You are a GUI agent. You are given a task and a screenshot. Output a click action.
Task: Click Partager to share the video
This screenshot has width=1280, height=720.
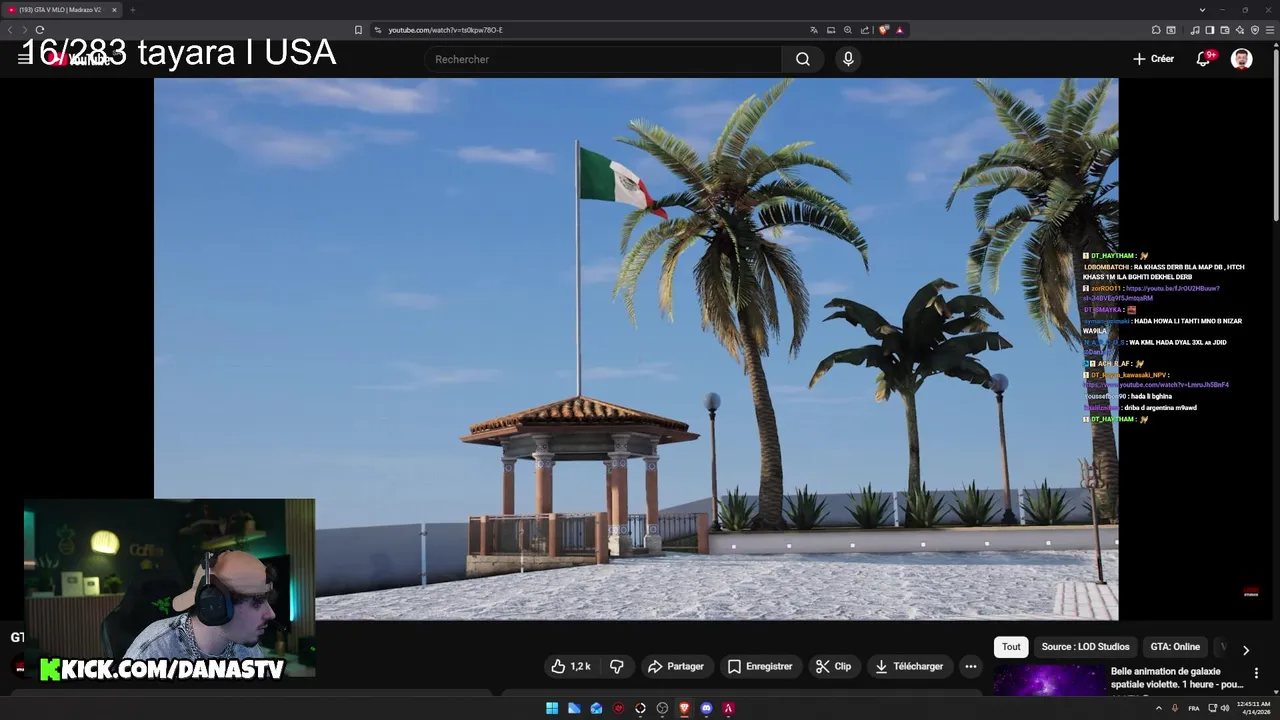tap(676, 666)
